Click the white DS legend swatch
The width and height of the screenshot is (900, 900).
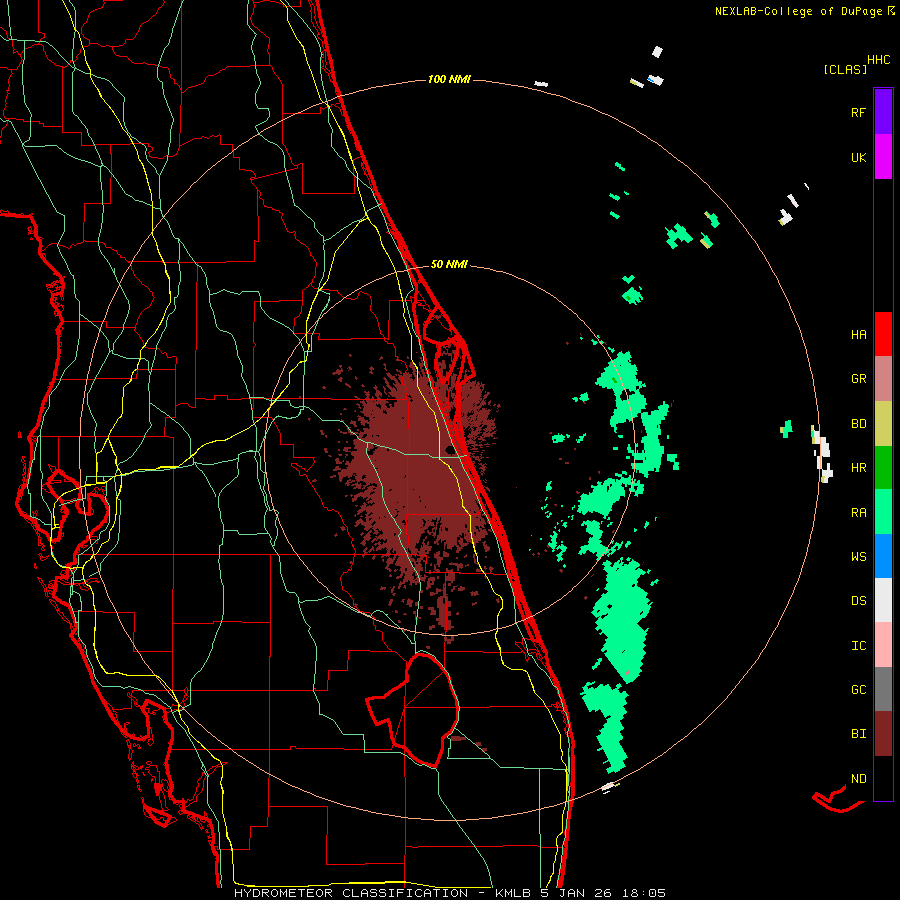pyautogui.click(x=883, y=600)
